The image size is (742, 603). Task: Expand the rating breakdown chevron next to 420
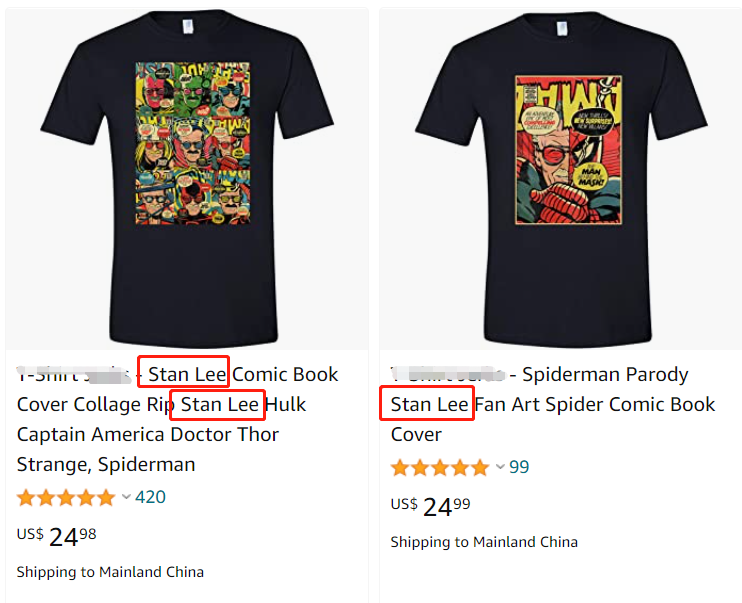[126, 497]
